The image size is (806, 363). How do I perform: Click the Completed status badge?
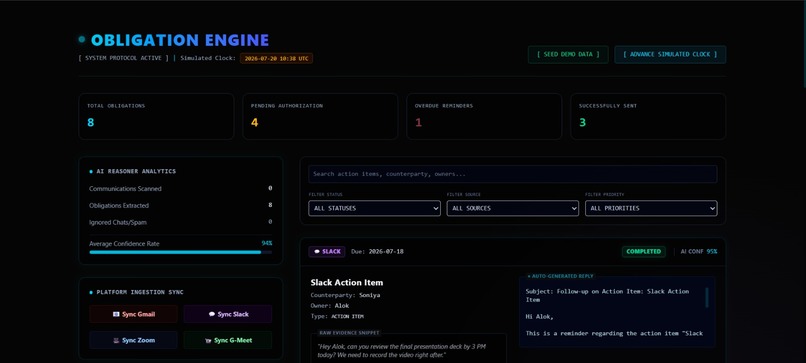click(644, 251)
